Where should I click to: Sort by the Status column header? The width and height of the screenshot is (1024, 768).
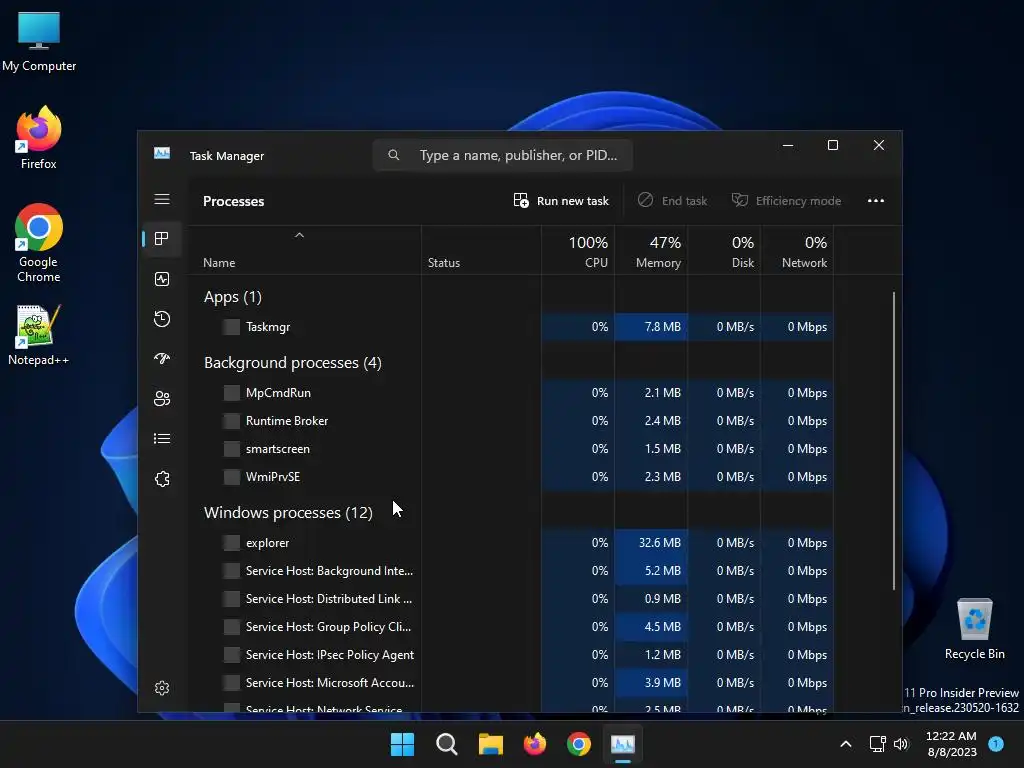[x=481, y=251]
